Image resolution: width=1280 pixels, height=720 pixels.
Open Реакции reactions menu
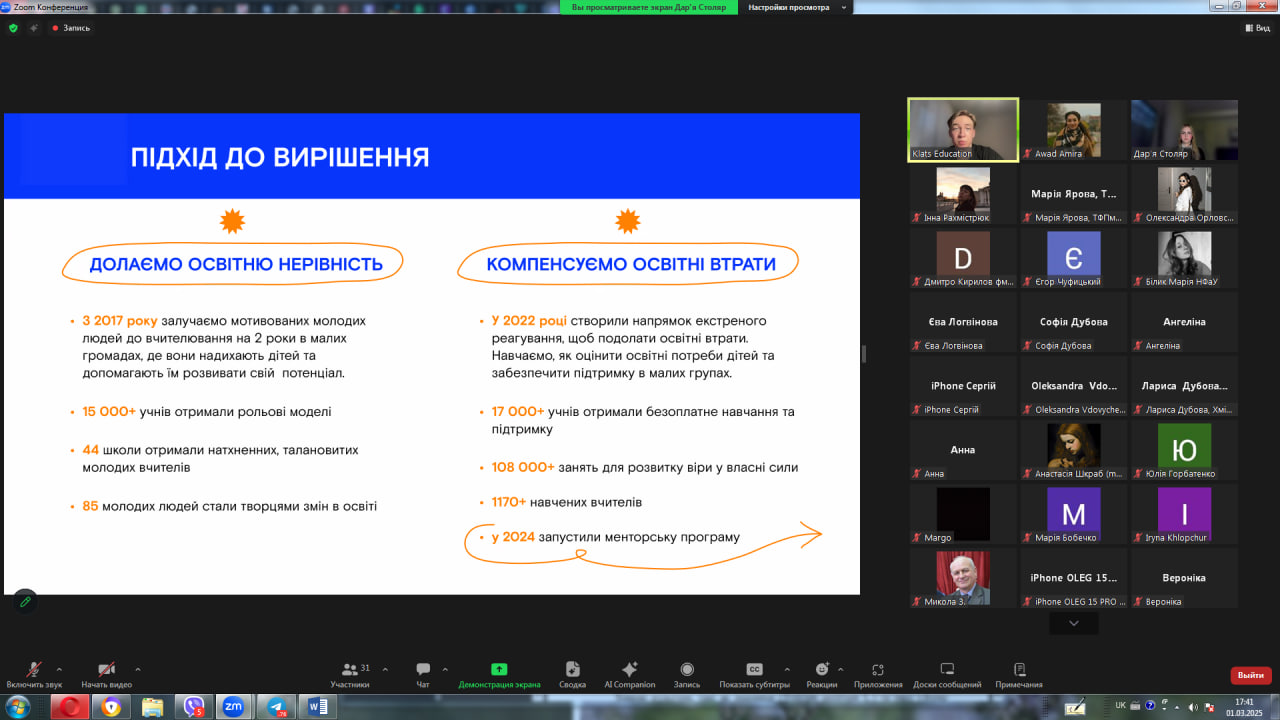click(x=822, y=675)
